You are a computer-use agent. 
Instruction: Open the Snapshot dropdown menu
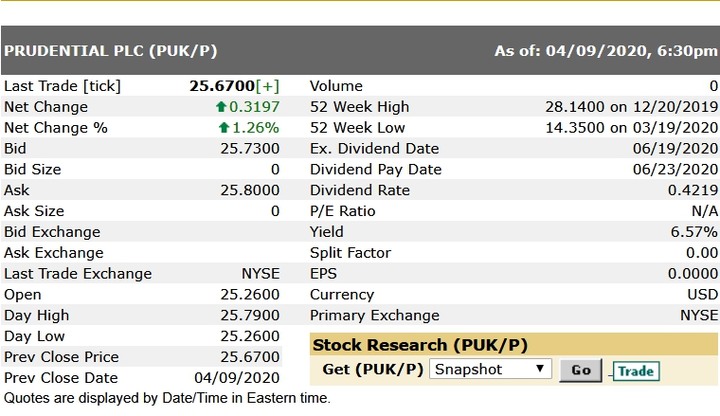[490, 369]
